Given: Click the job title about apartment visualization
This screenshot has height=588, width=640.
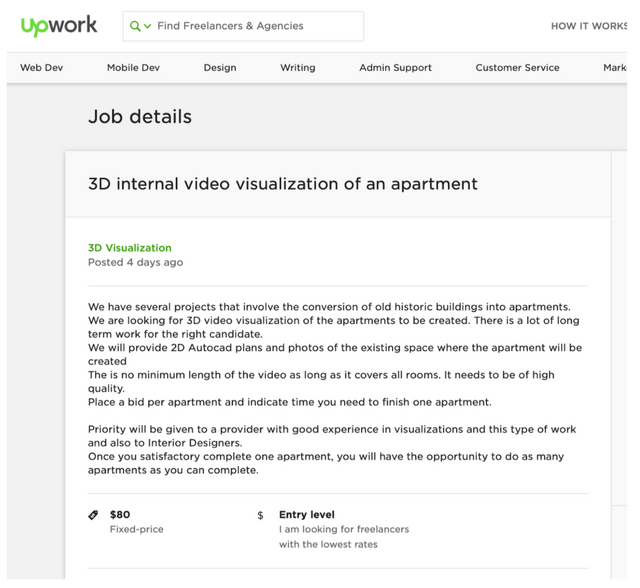Looking at the screenshot, I should [x=283, y=184].
